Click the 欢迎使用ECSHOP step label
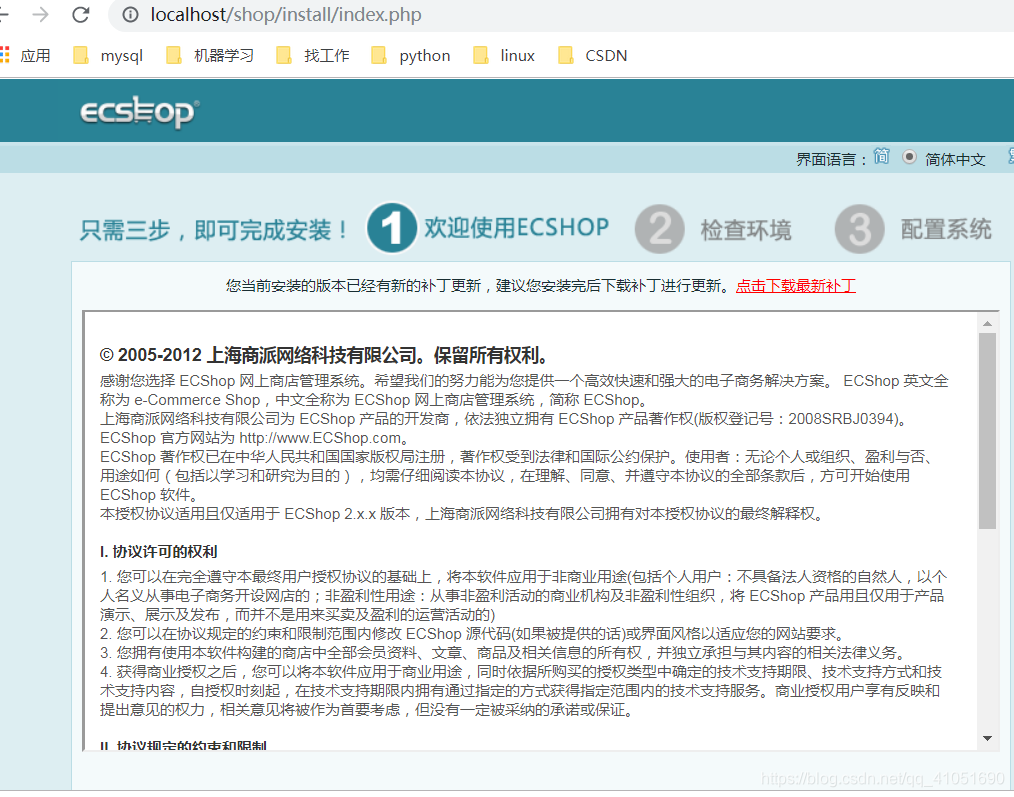The image size is (1014, 797). pos(516,228)
